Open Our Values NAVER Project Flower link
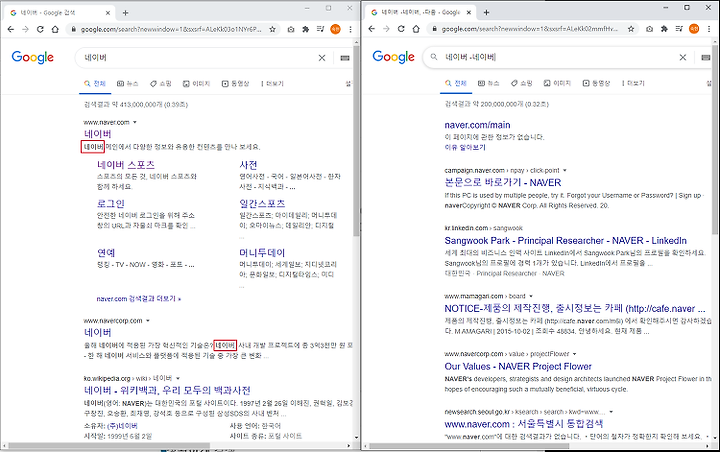This screenshot has height=452, width=720. (x=518, y=367)
